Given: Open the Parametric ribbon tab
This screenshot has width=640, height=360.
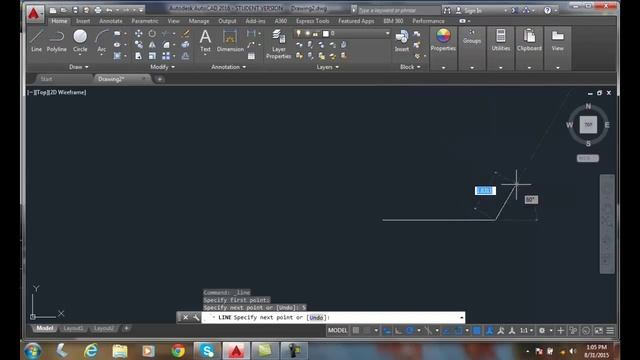Looking at the screenshot, I should coord(144,21).
